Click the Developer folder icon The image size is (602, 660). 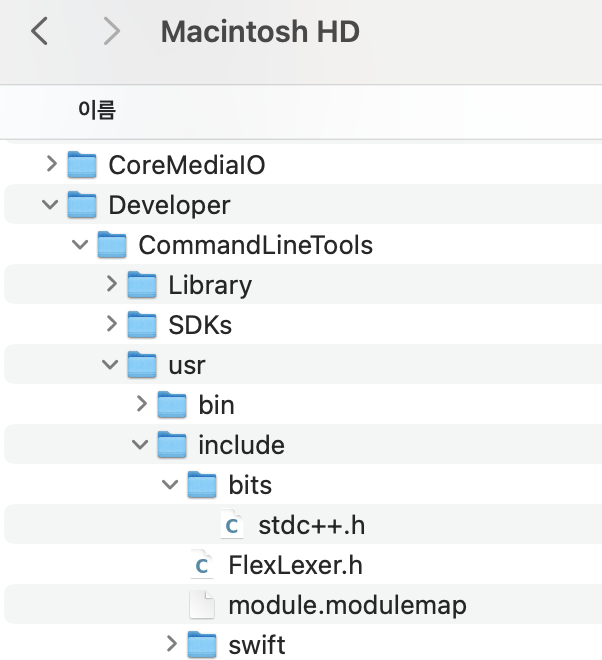click(82, 205)
